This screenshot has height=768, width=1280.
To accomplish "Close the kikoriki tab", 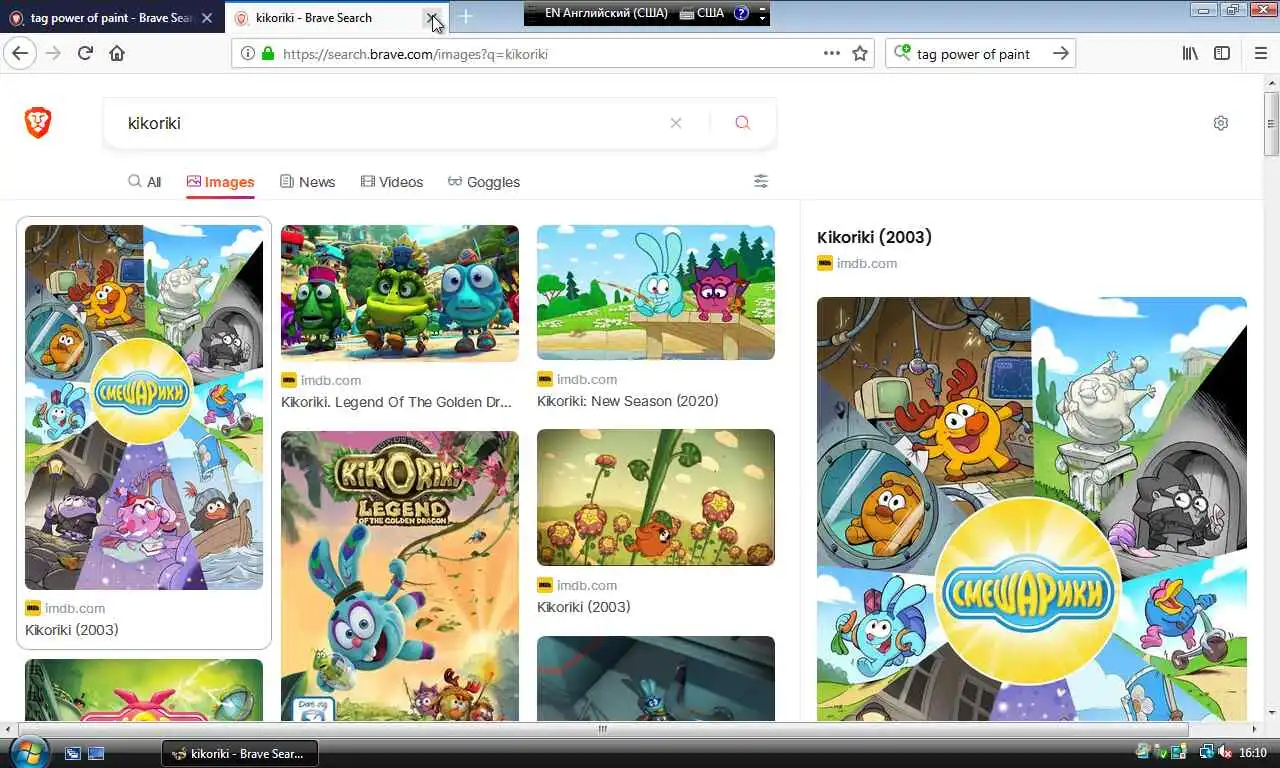I will coord(432,17).
